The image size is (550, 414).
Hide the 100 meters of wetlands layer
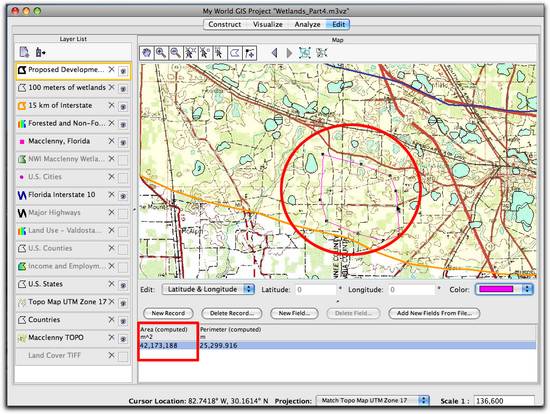[x=123, y=89]
